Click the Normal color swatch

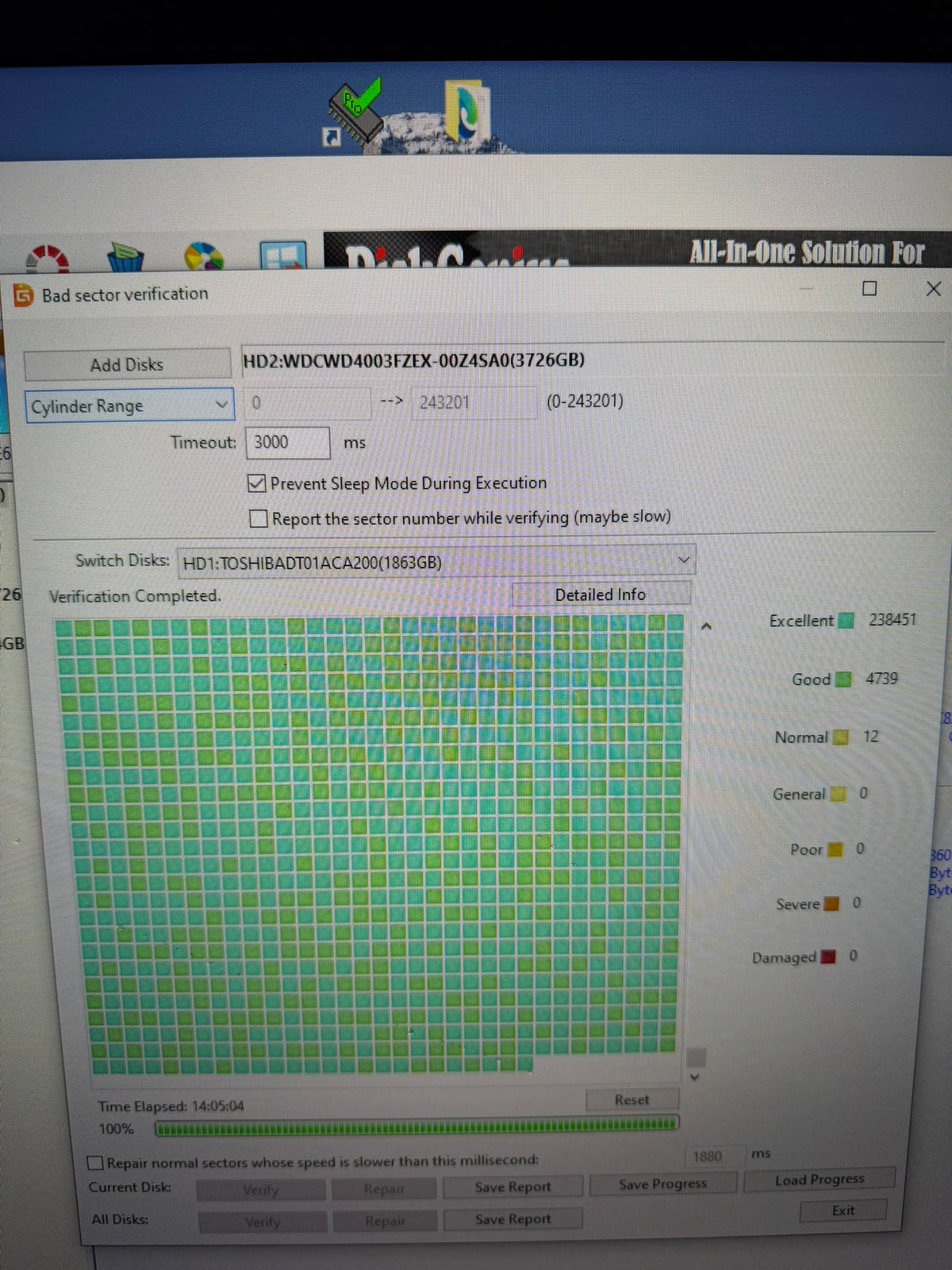coord(841,737)
